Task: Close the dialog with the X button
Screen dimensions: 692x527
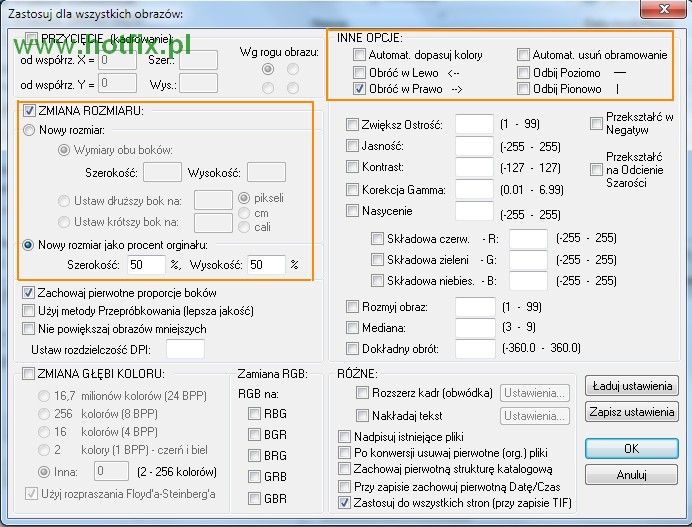Action: point(665,10)
